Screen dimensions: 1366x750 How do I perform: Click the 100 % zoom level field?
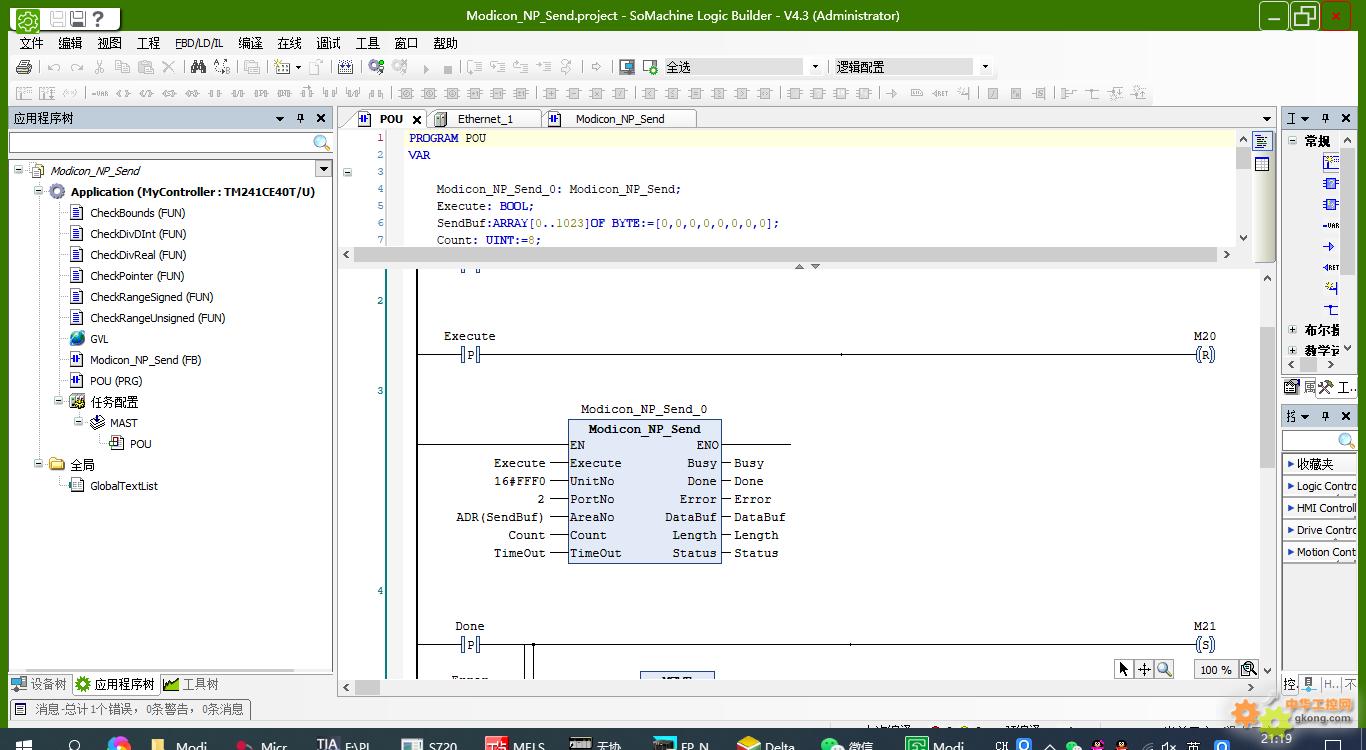point(1215,670)
